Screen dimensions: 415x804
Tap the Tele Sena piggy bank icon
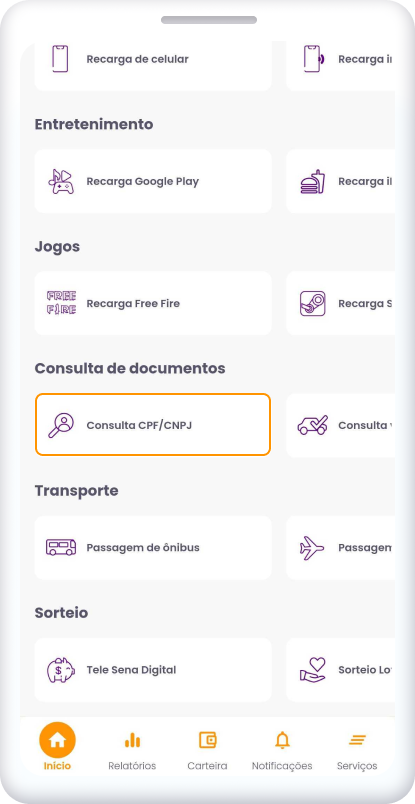coord(61,670)
